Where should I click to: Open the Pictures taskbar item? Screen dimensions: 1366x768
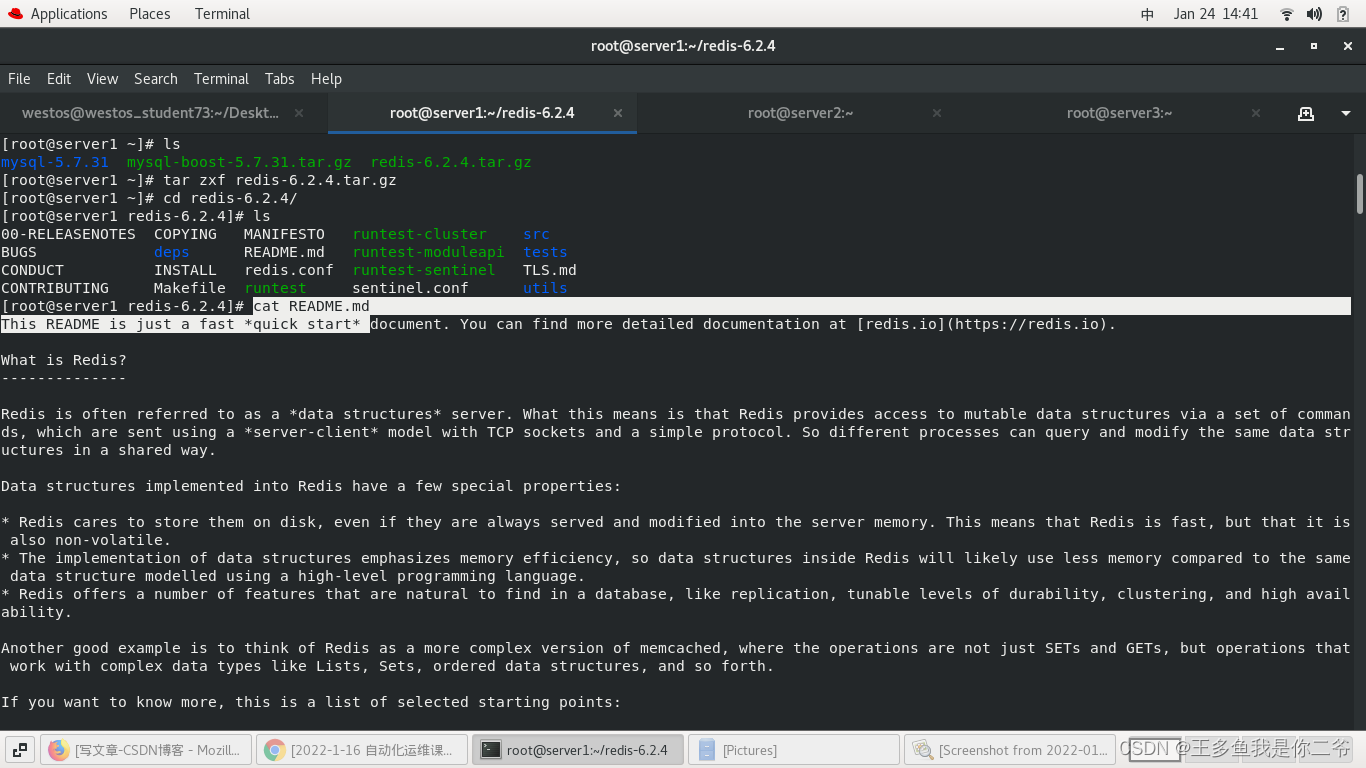(x=794, y=750)
